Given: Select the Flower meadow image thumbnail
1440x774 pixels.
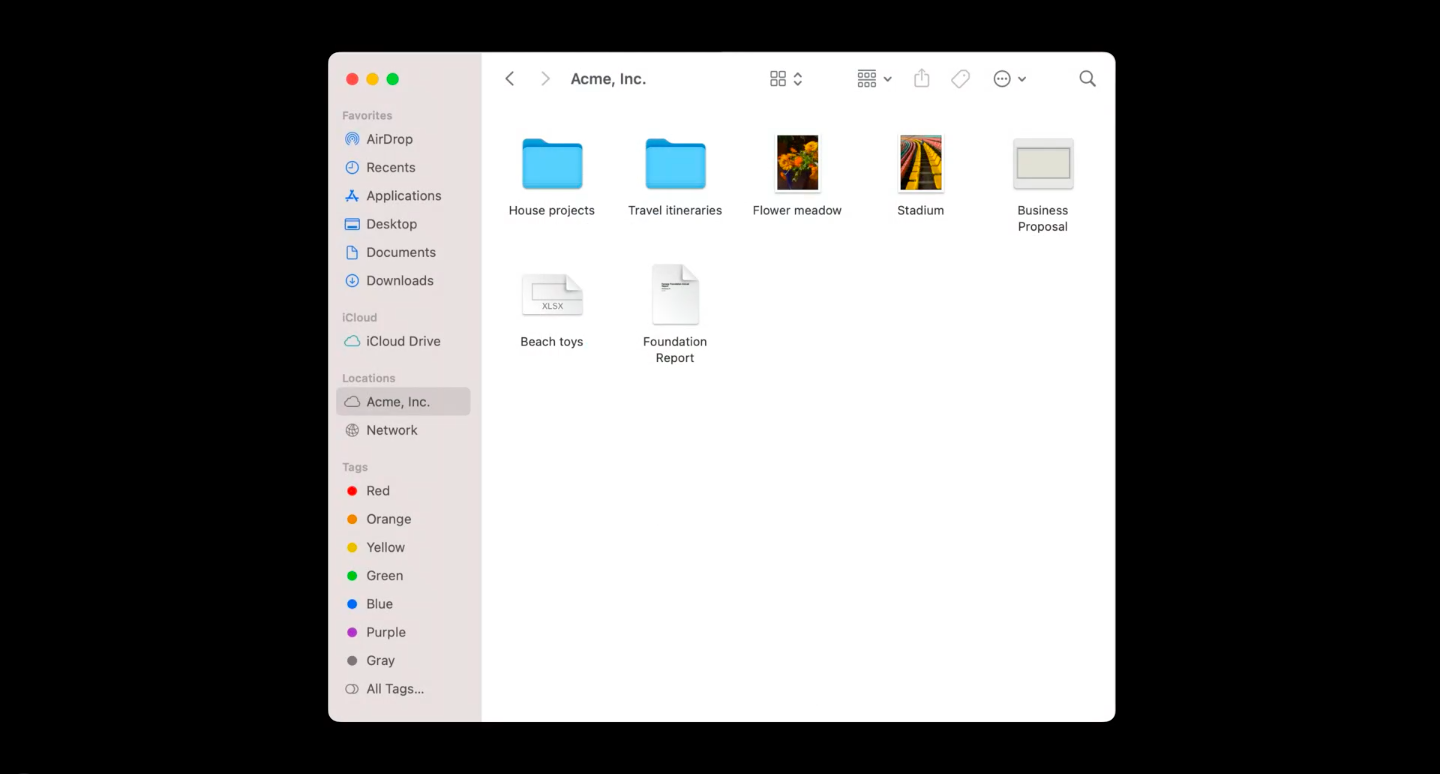Looking at the screenshot, I should 797,163.
